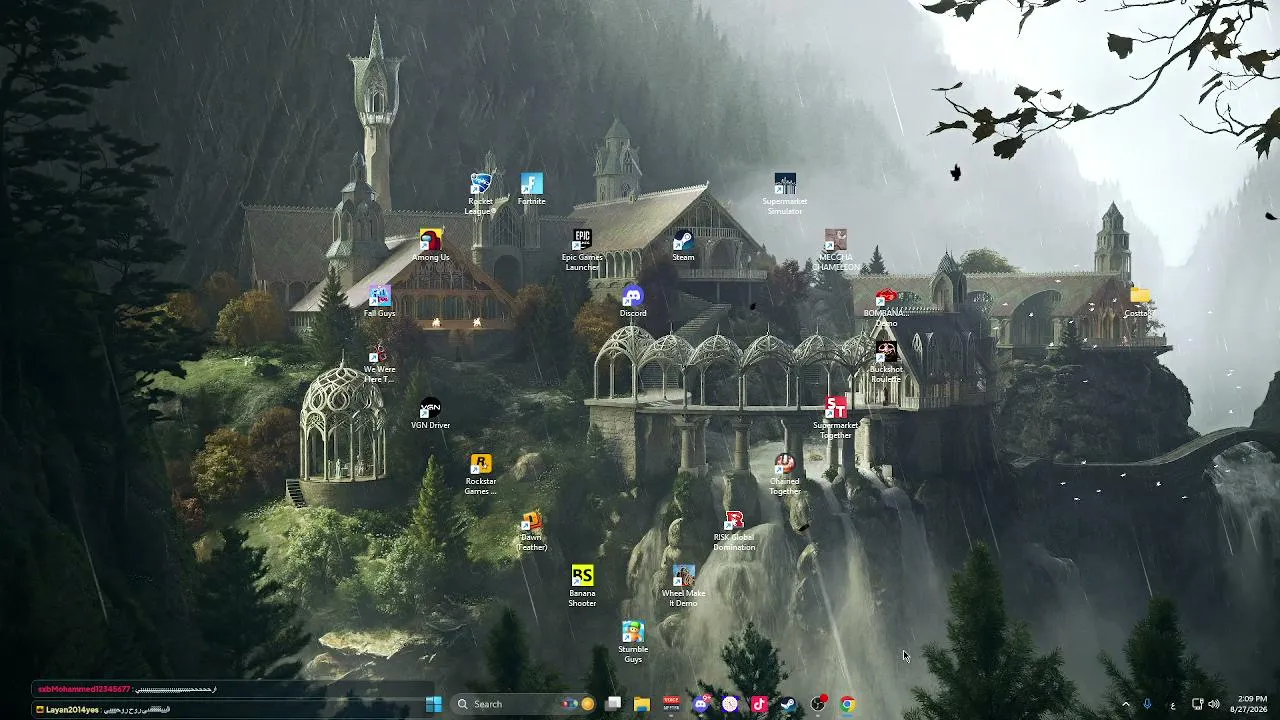Select the VGN Driver desktop icon
Image resolution: width=1280 pixels, height=720 pixels.
(431, 413)
